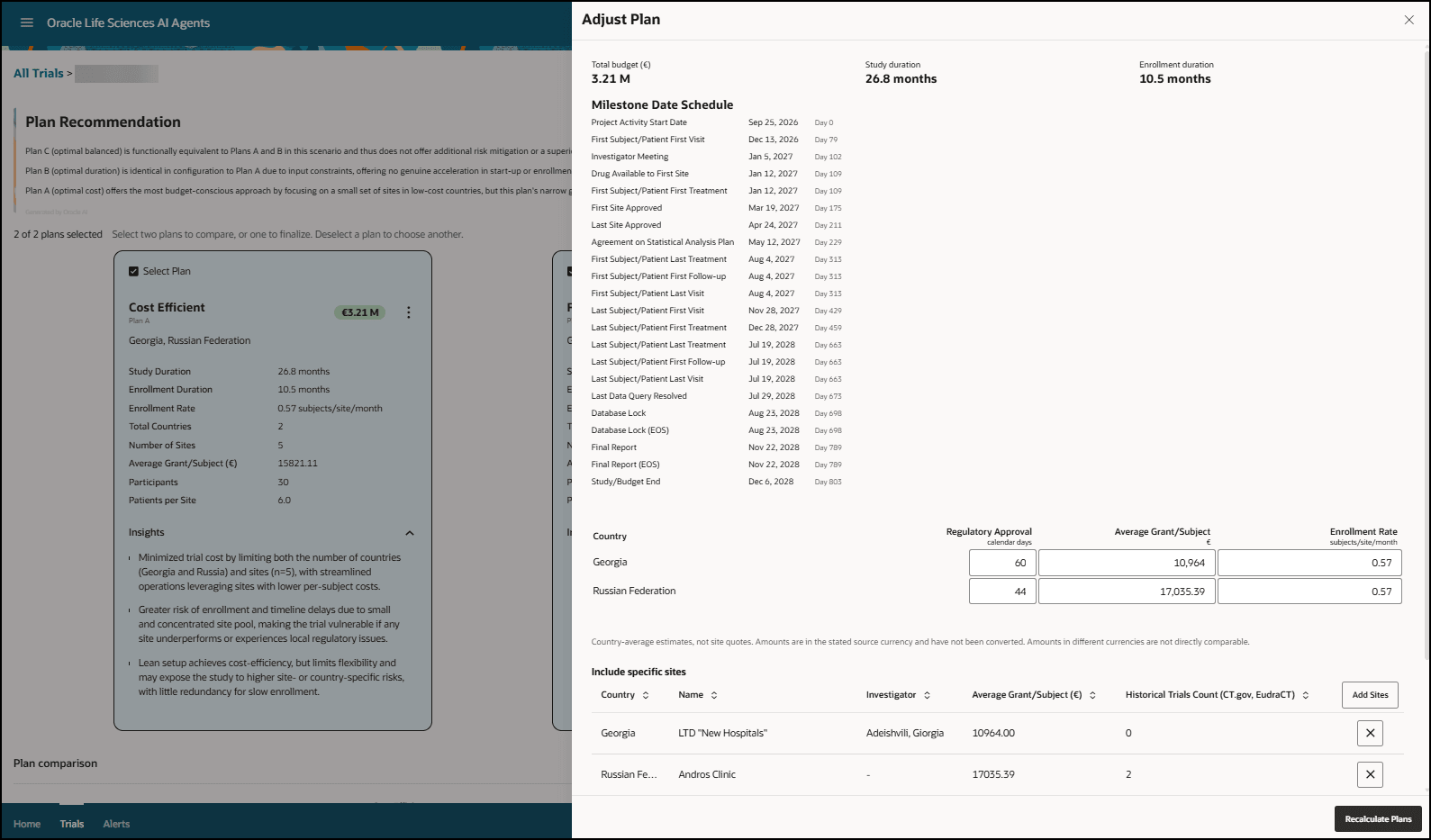Click the "Plan comparison" heading
This screenshot has height=840, width=1431.
tap(55, 763)
